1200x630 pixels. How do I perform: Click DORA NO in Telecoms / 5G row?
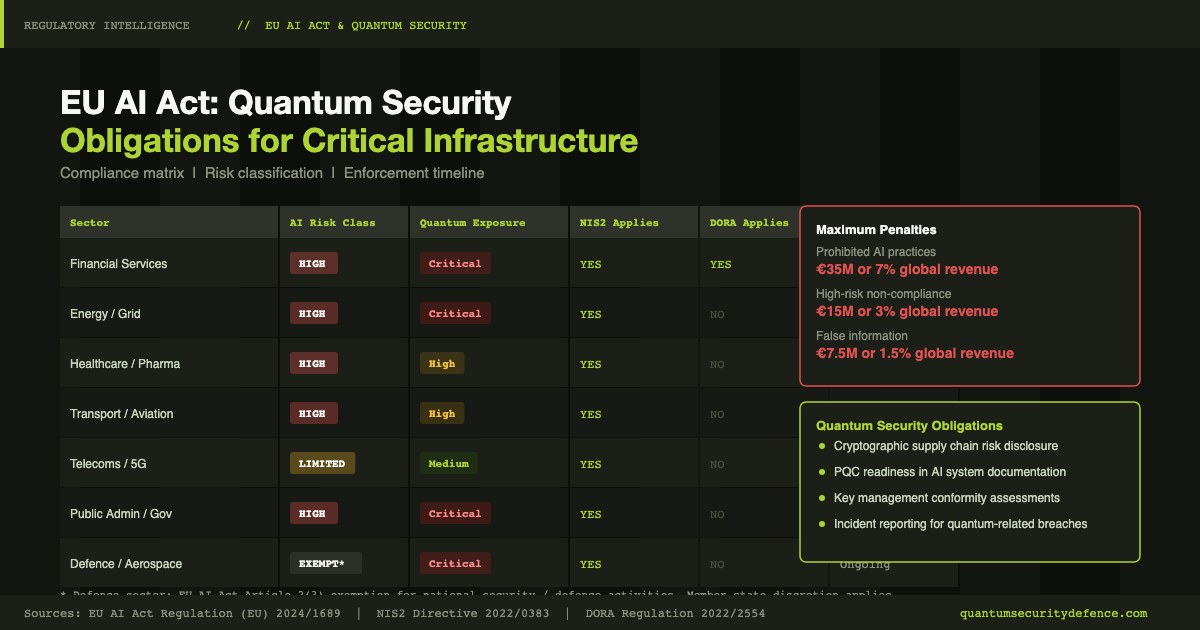(x=717, y=465)
